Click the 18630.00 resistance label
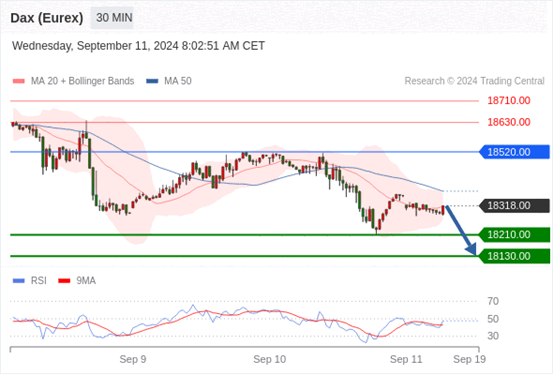Viewport: 553px width, 375px height. coord(509,122)
